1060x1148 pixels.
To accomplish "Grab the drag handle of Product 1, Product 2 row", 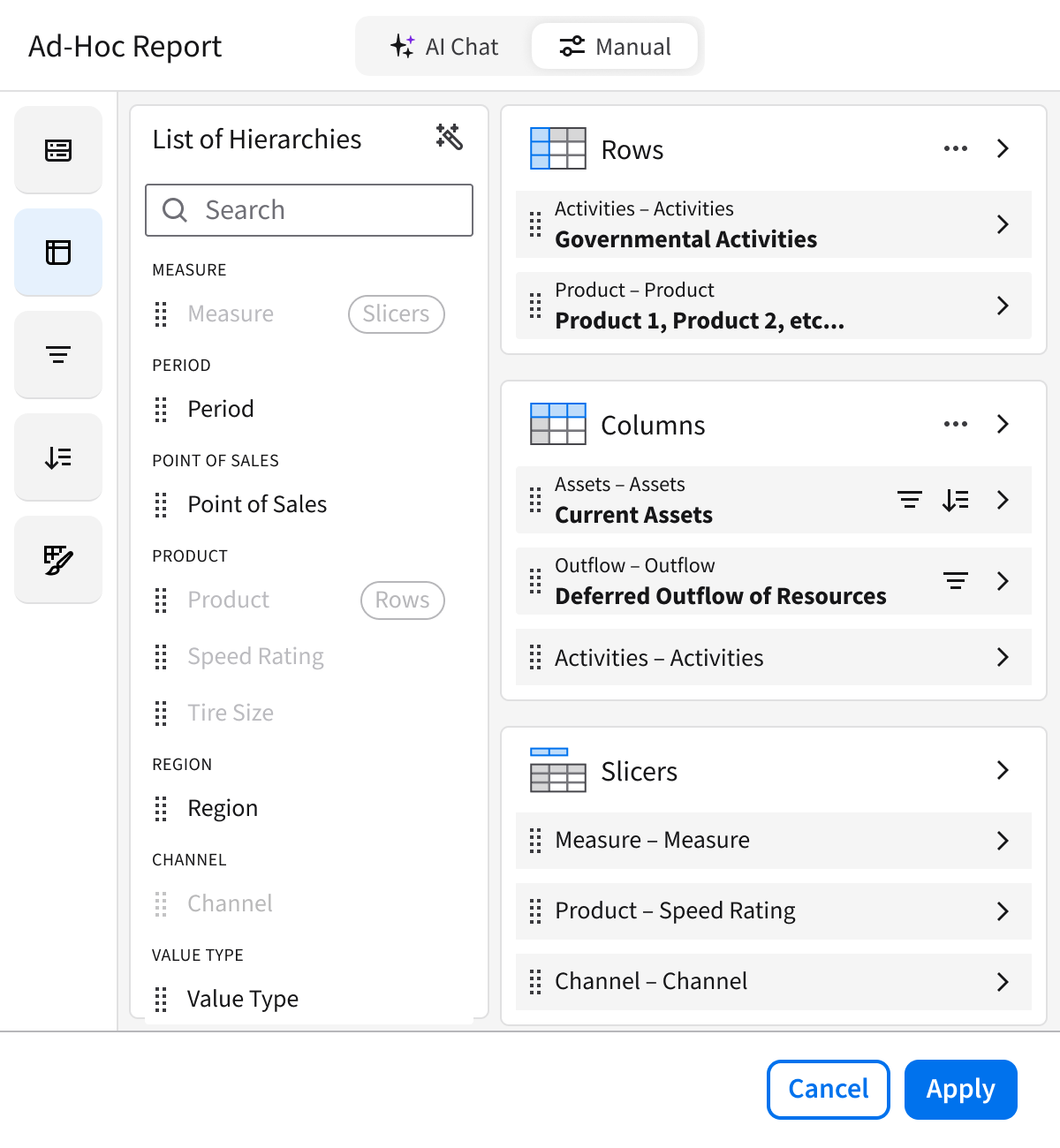I will (x=535, y=306).
